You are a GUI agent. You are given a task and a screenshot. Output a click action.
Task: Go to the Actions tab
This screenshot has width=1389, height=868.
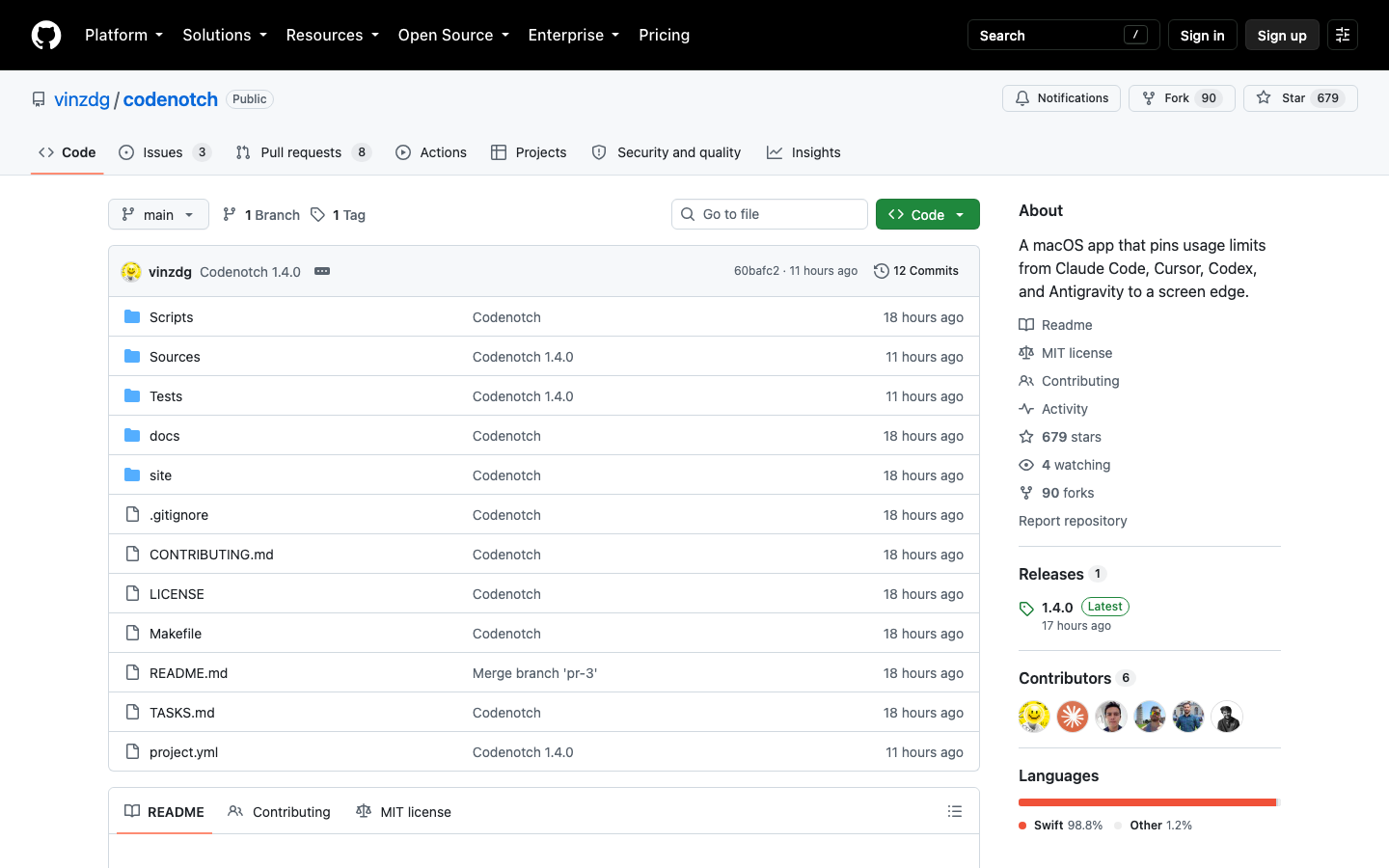click(x=431, y=152)
